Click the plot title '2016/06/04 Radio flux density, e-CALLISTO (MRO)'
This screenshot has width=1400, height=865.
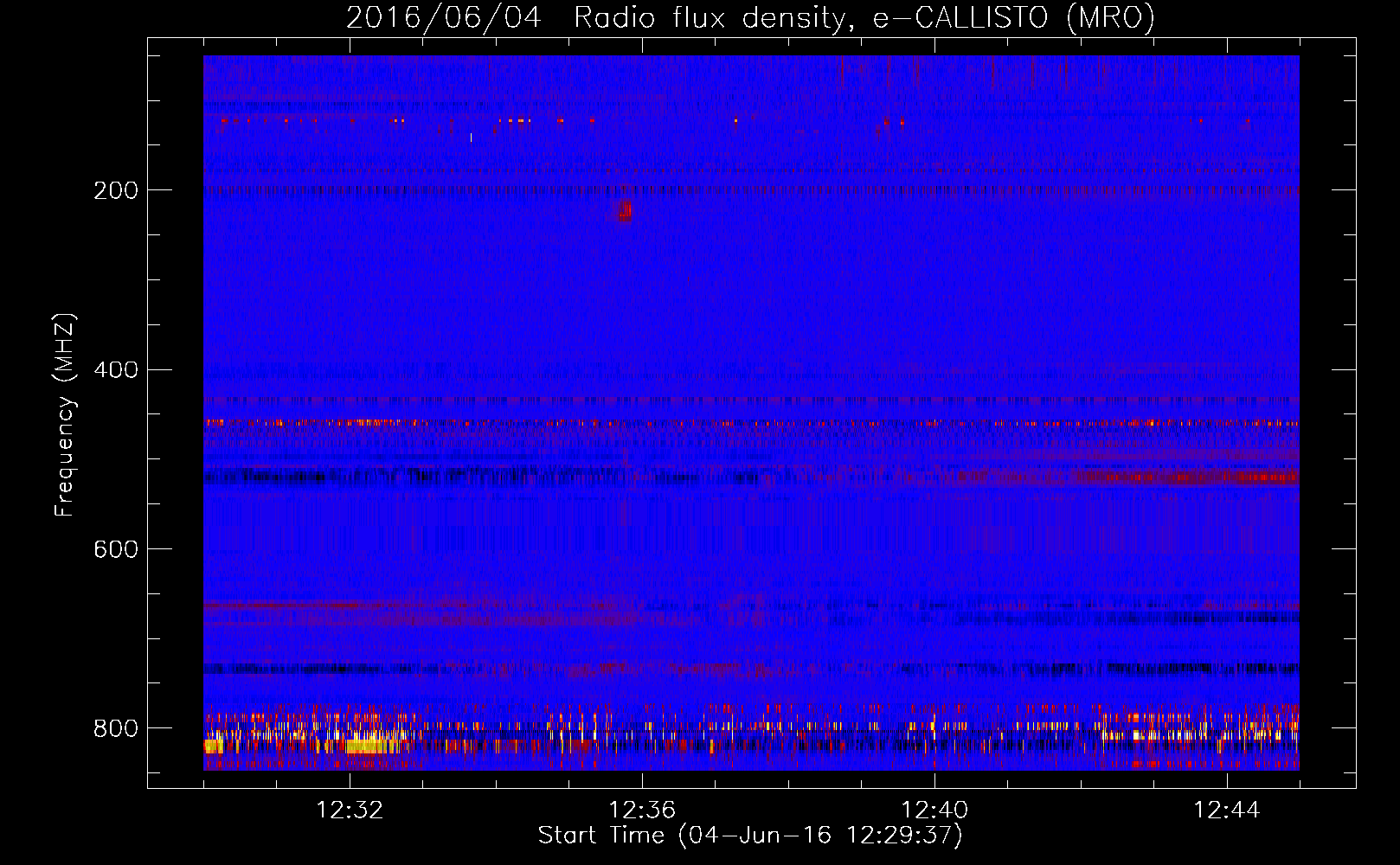click(x=750, y=17)
